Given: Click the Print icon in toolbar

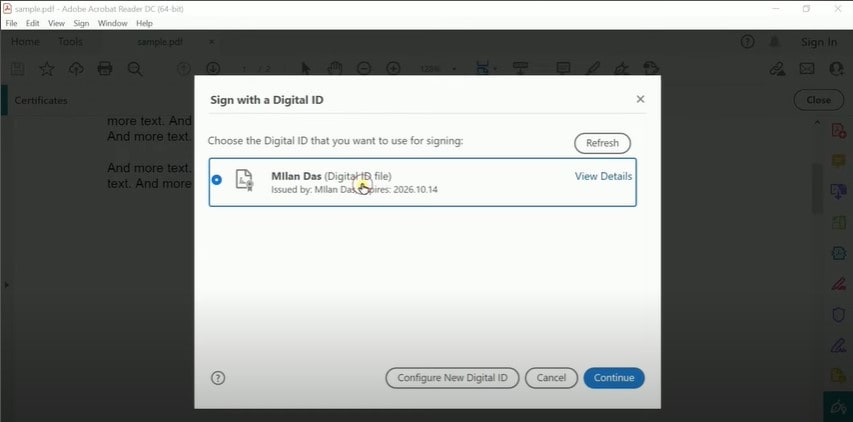Looking at the screenshot, I should pos(104,69).
